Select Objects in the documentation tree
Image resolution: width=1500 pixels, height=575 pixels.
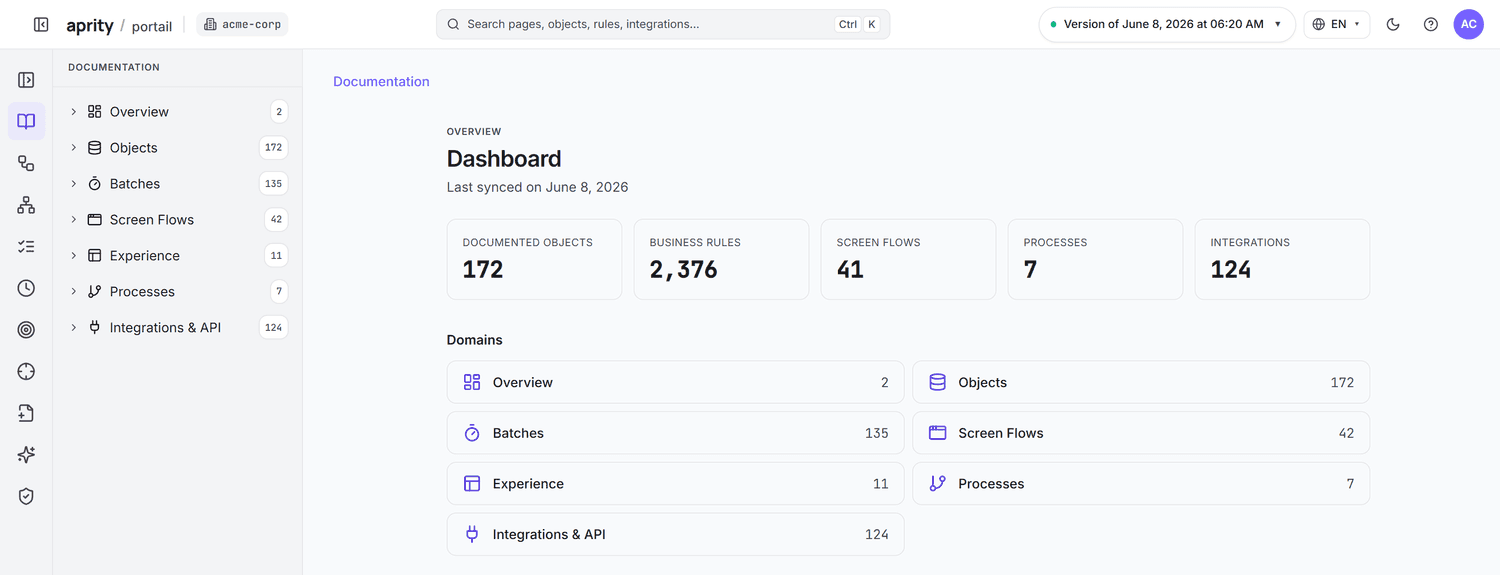[134, 148]
